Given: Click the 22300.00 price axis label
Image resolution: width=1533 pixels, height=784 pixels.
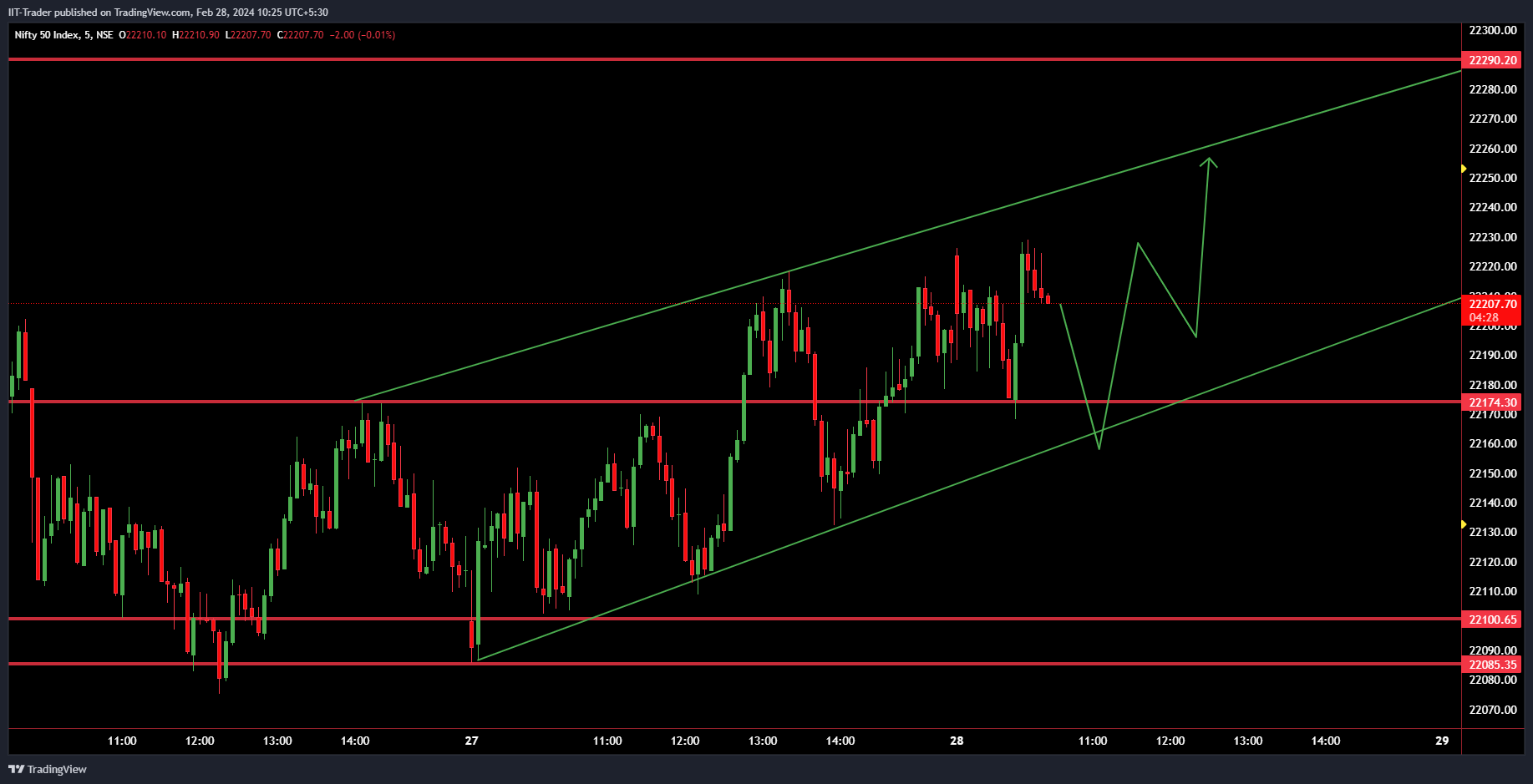Looking at the screenshot, I should point(1493,30).
